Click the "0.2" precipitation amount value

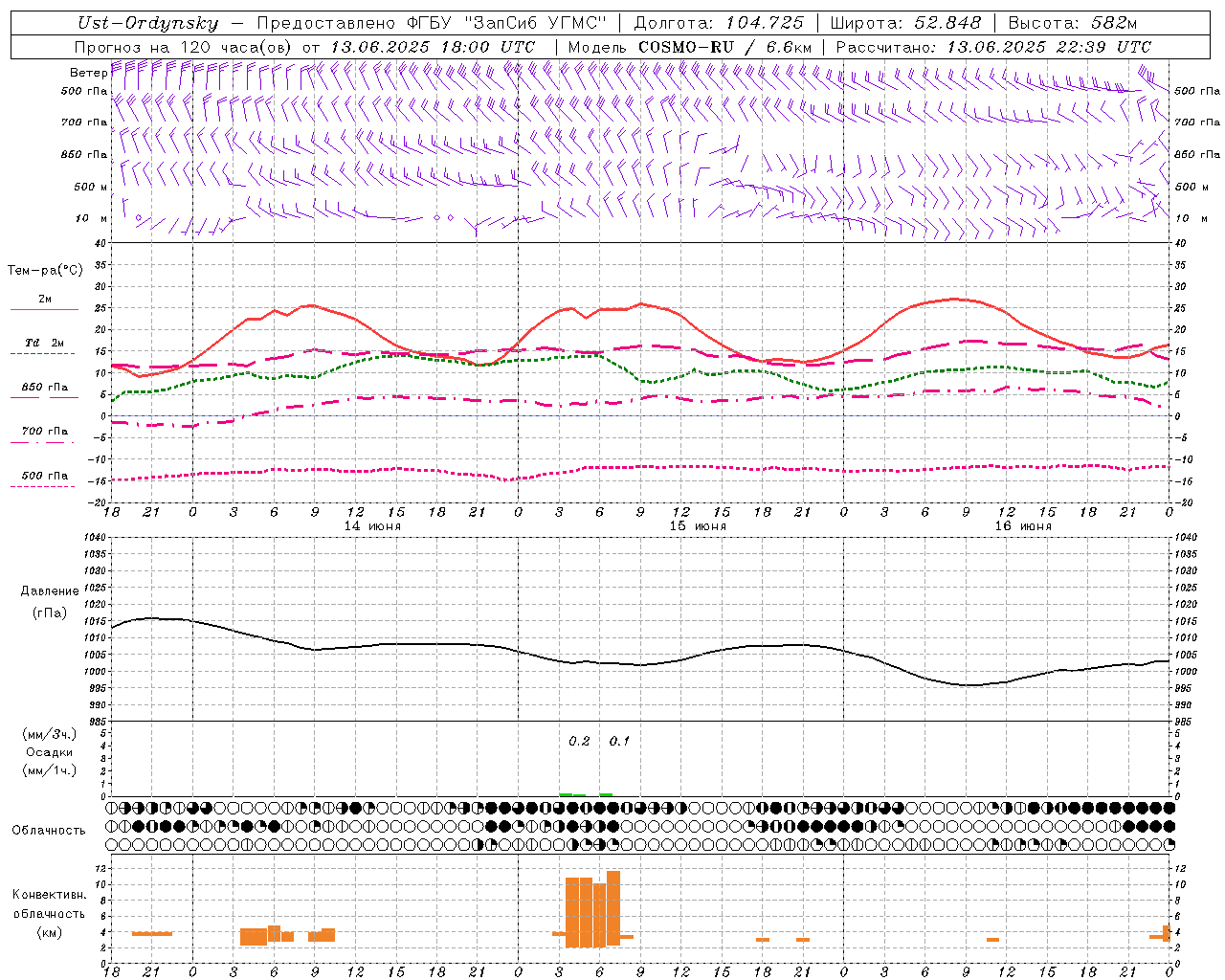click(x=579, y=741)
